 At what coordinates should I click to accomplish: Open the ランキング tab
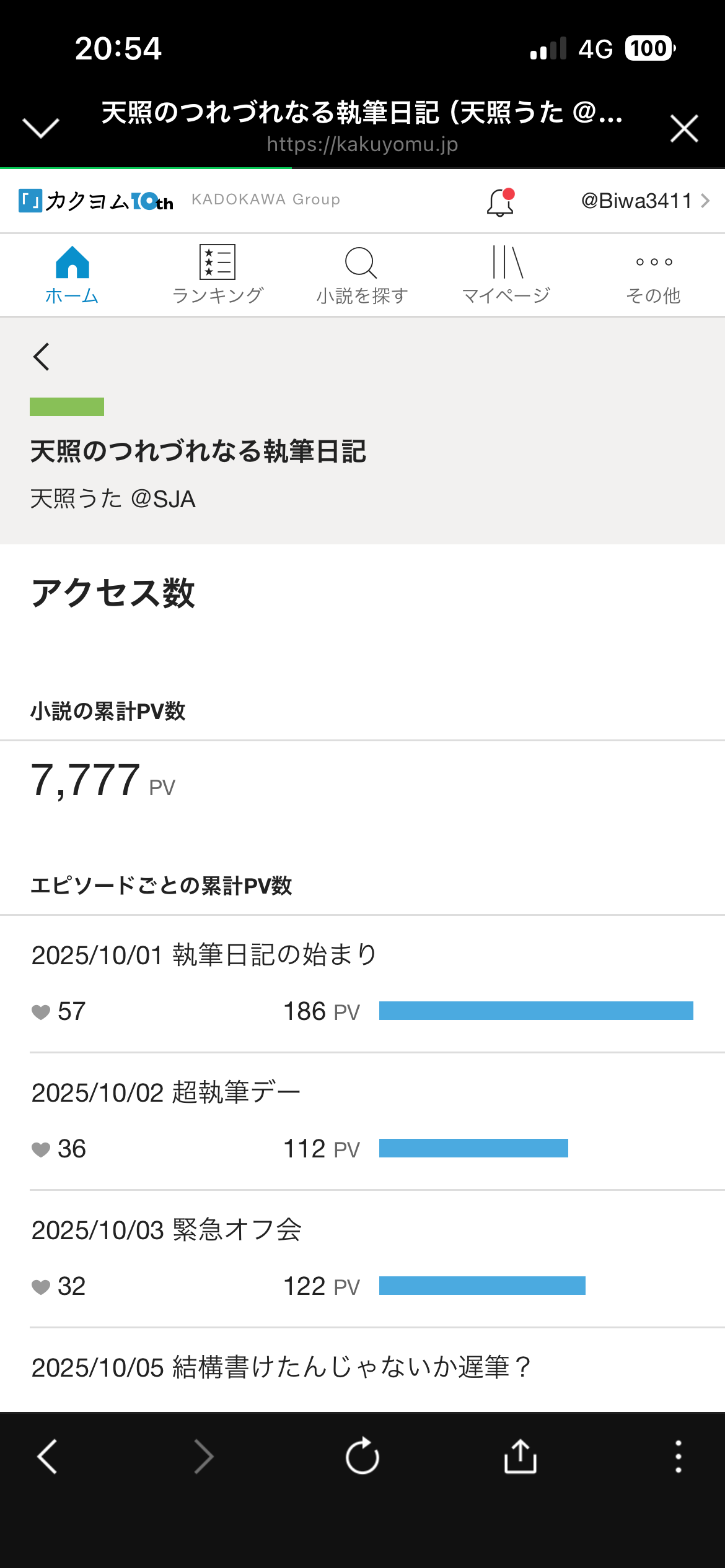[x=217, y=275]
